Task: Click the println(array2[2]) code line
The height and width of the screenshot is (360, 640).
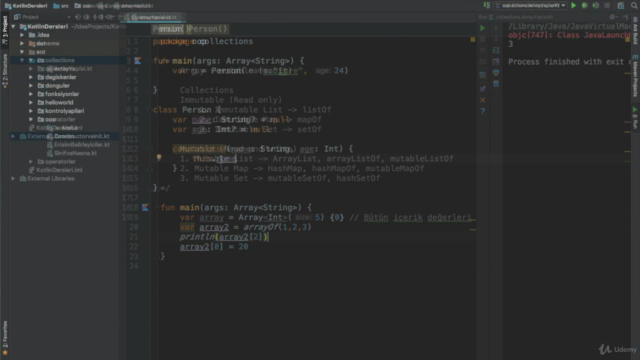Action: pos(224,237)
